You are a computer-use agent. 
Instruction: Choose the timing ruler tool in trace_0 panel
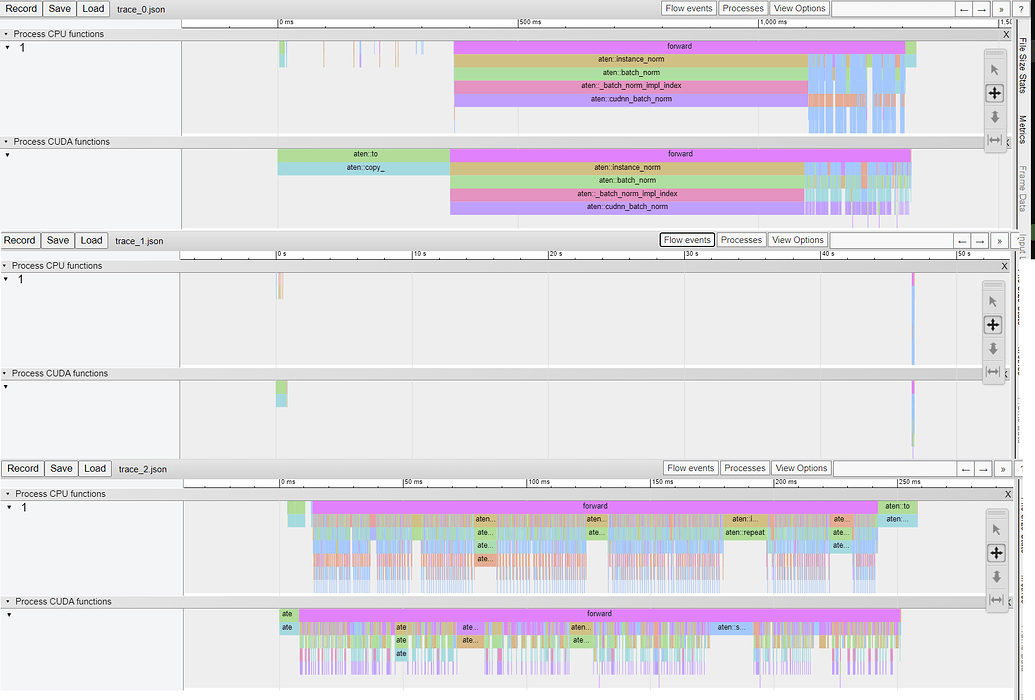pyautogui.click(x=994, y=141)
